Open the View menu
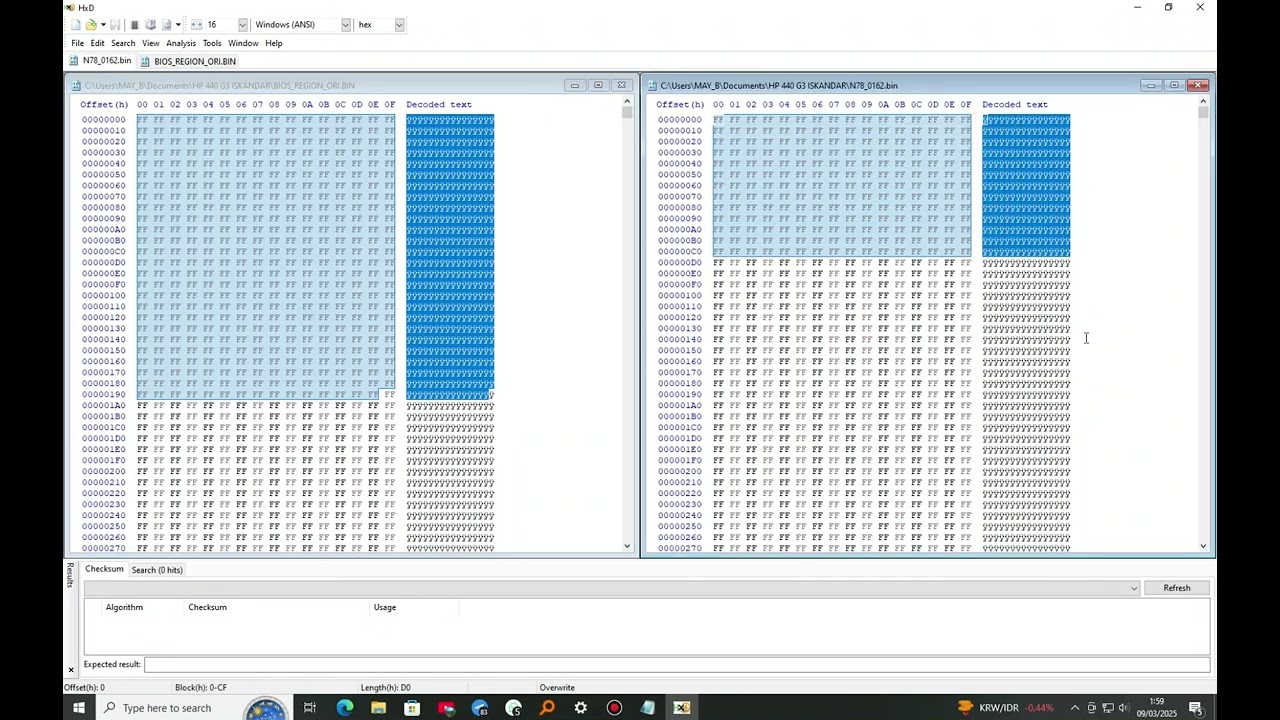The height and width of the screenshot is (720, 1280). (x=150, y=43)
